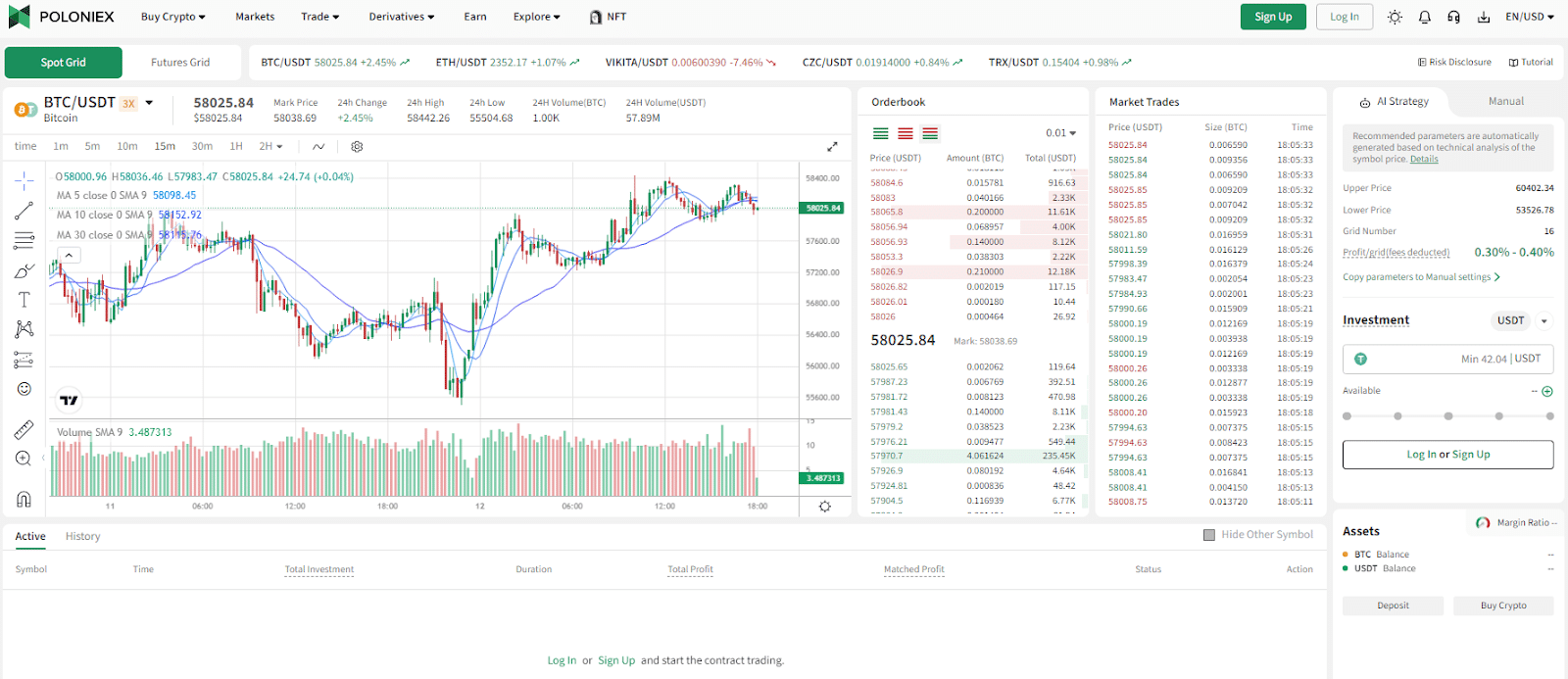Click the Log In or Sign Up panel button
This screenshot has height=679, width=1568.
tap(1447, 455)
